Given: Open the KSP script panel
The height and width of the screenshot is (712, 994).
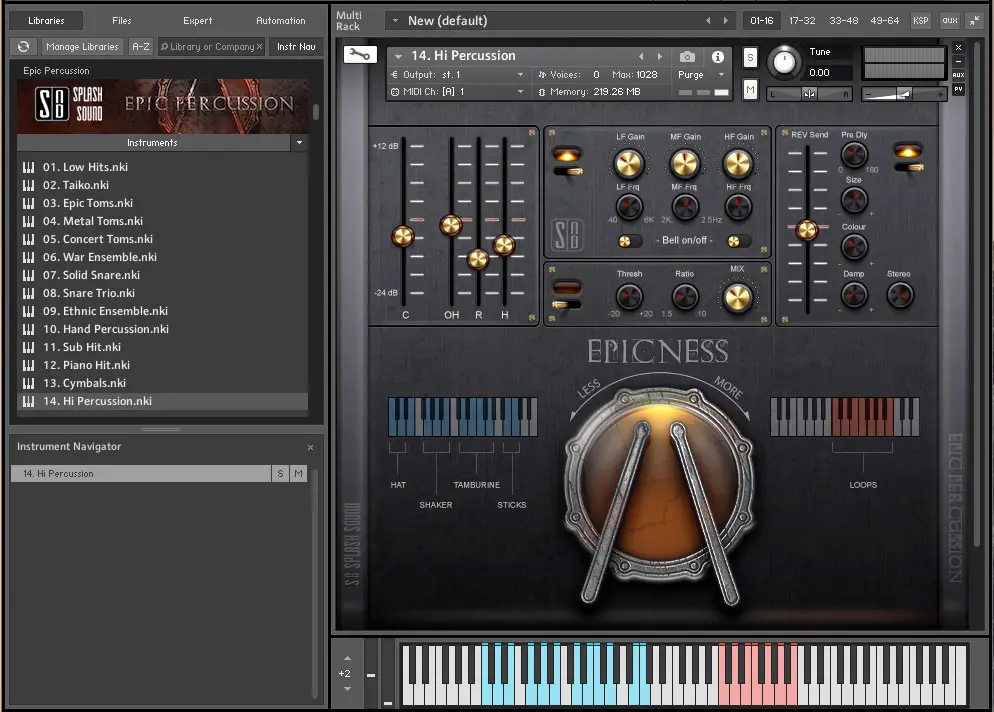Looking at the screenshot, I should coord(920,20).
